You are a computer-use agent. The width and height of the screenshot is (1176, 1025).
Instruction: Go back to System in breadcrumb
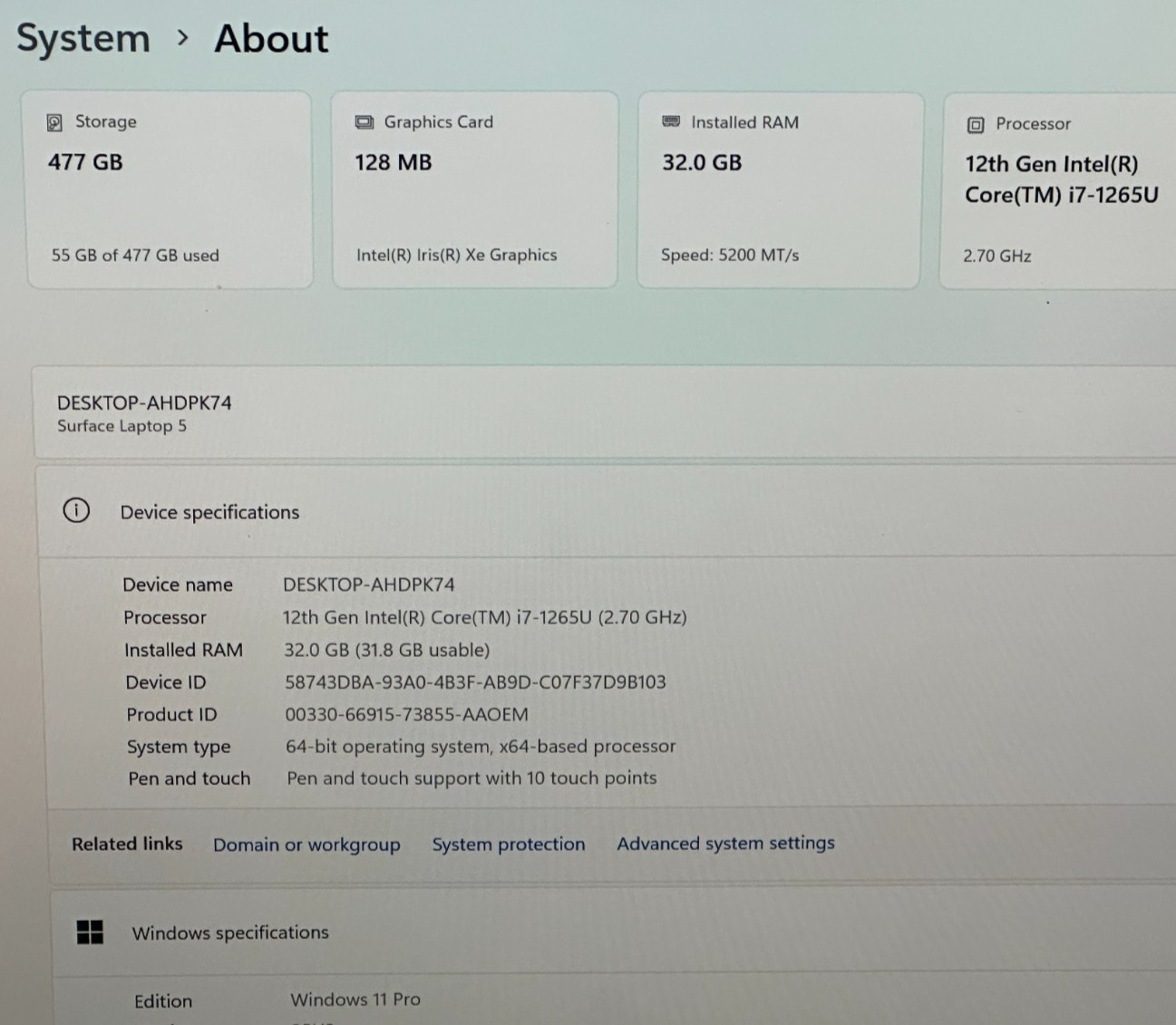[x=83, y=38]
